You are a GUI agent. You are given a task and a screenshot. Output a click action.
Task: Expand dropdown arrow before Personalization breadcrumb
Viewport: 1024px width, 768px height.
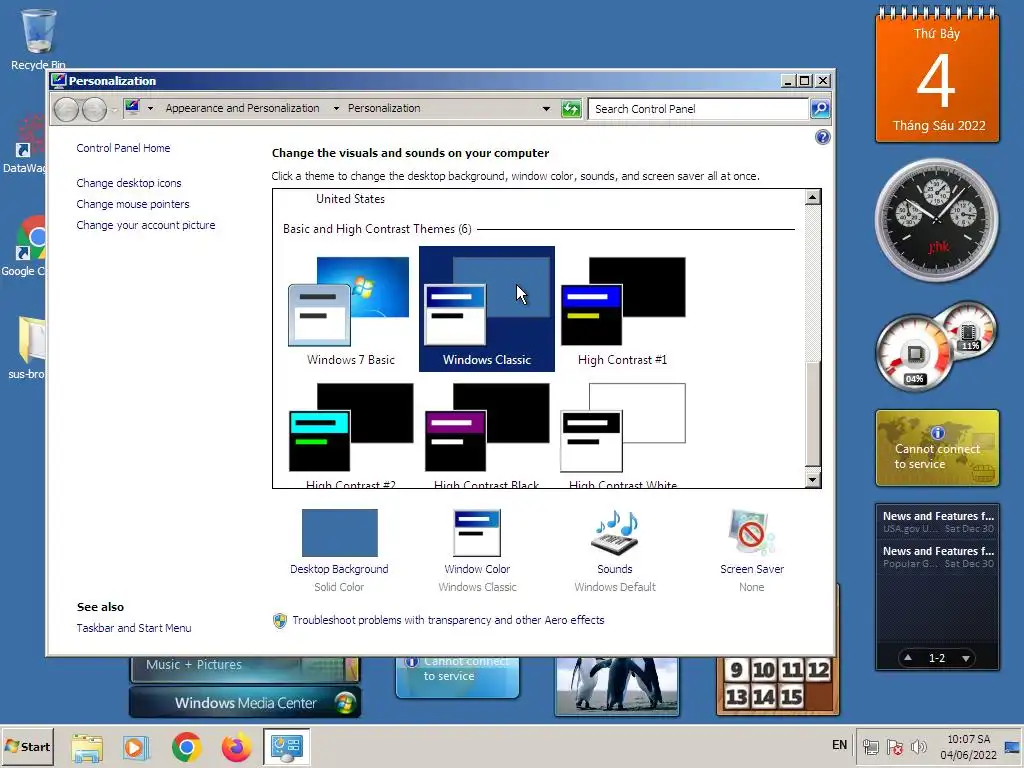336,108
